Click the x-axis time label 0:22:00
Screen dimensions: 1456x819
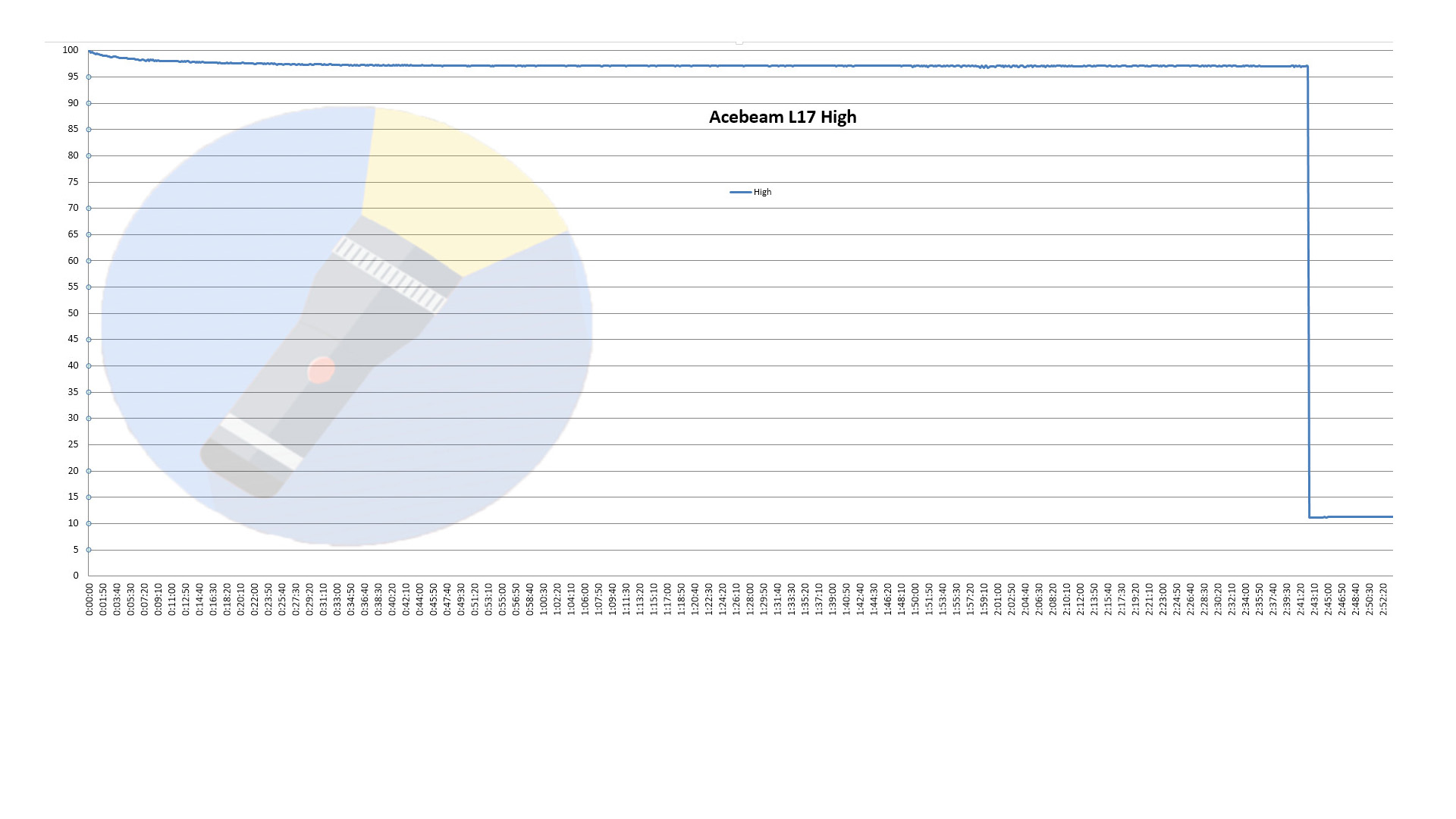click(255, 599)
